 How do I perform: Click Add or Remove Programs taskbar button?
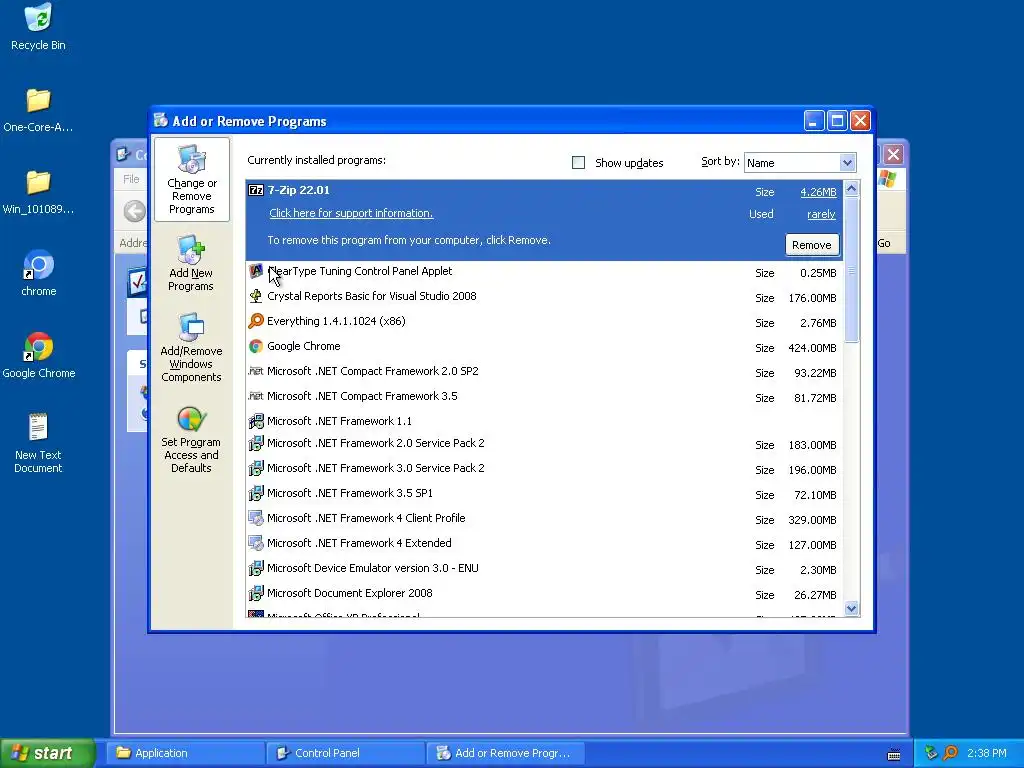506,753
